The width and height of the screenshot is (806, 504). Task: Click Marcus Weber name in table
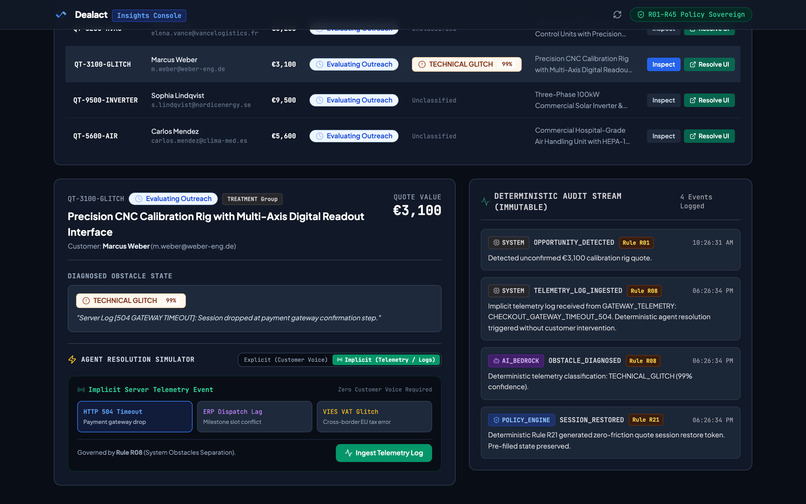coord(174,60)
